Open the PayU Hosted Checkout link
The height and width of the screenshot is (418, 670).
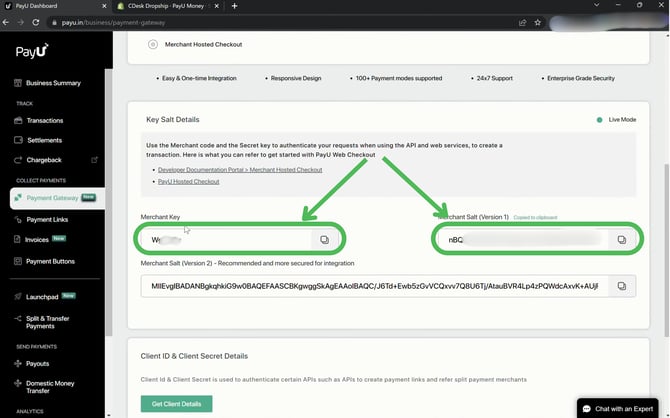click(188, 182)
